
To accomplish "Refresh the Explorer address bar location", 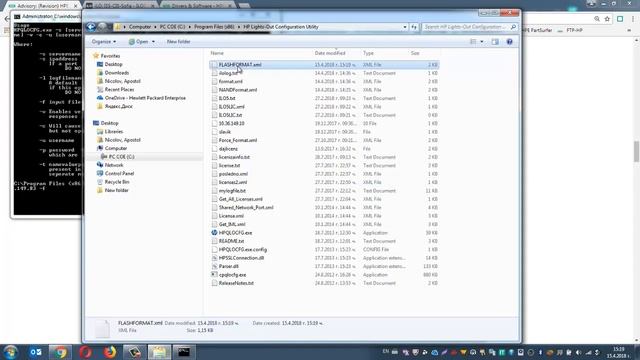I will [414, 27].
